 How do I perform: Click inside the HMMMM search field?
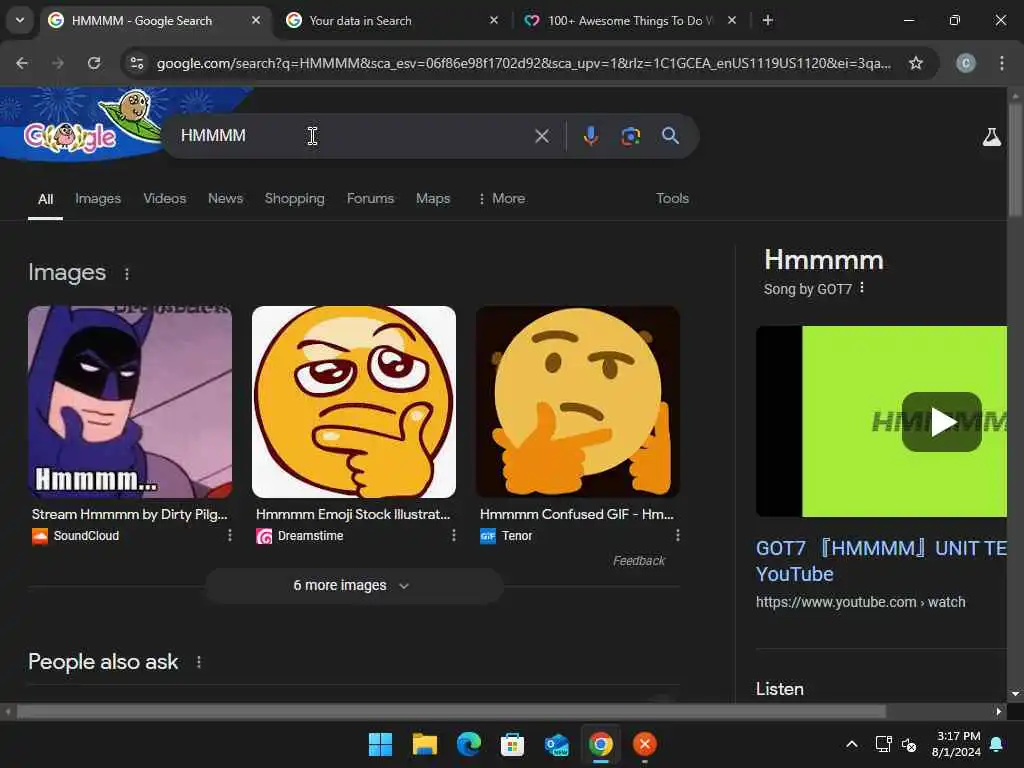(x=353, y=136)
